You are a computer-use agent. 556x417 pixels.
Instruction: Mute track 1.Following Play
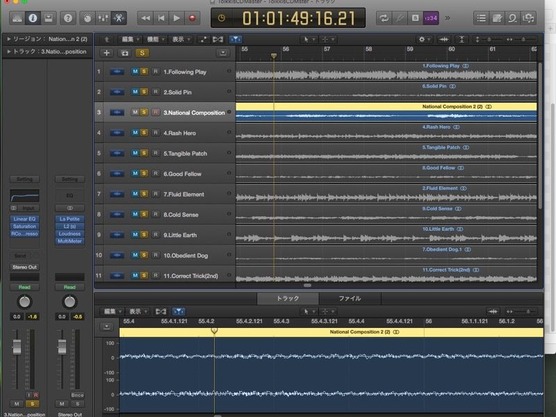[135, 72]
